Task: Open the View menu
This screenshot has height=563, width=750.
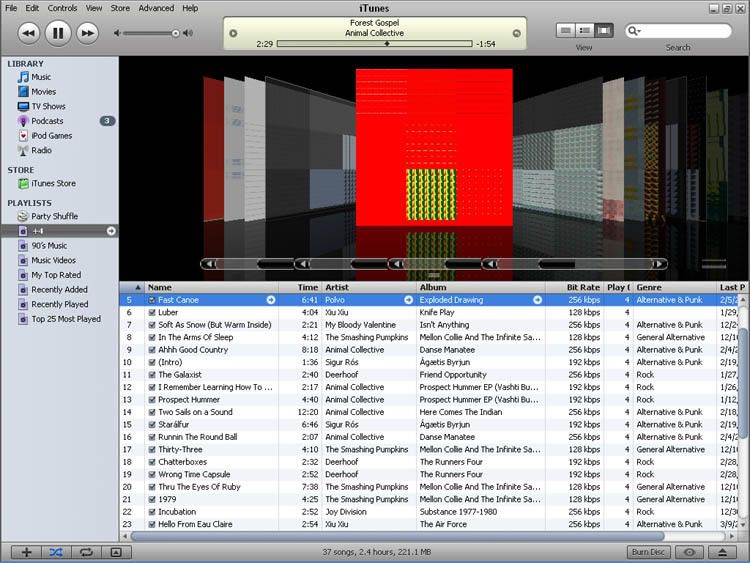Action: [94, 8]
